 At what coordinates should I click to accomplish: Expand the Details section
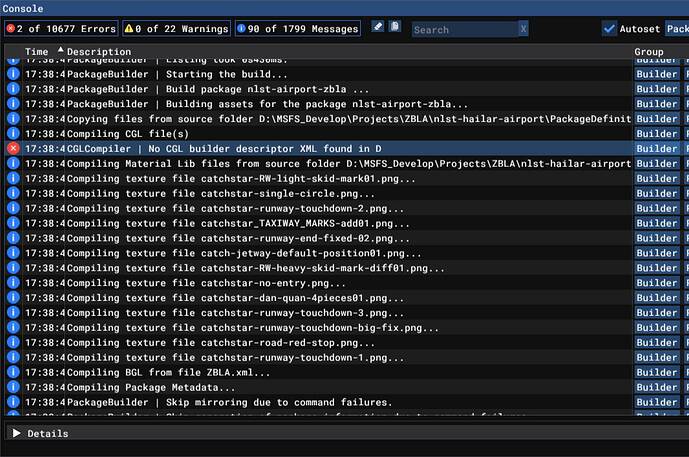16,433
